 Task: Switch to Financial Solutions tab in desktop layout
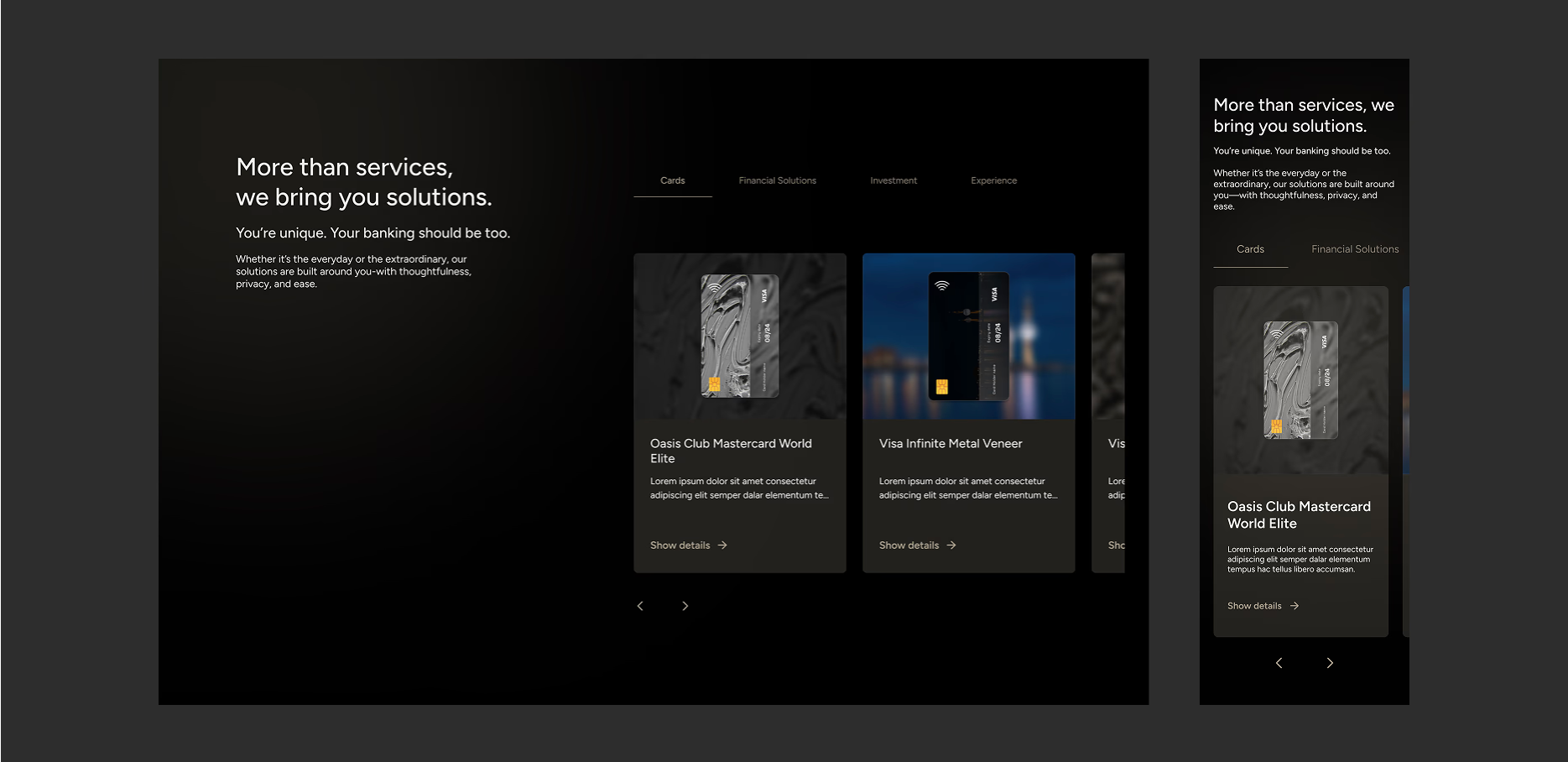coord(778,180)
